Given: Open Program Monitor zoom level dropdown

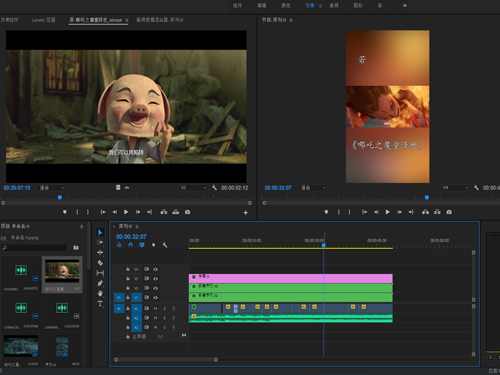Looking at the screenshot, I should (x=313, y=188).
